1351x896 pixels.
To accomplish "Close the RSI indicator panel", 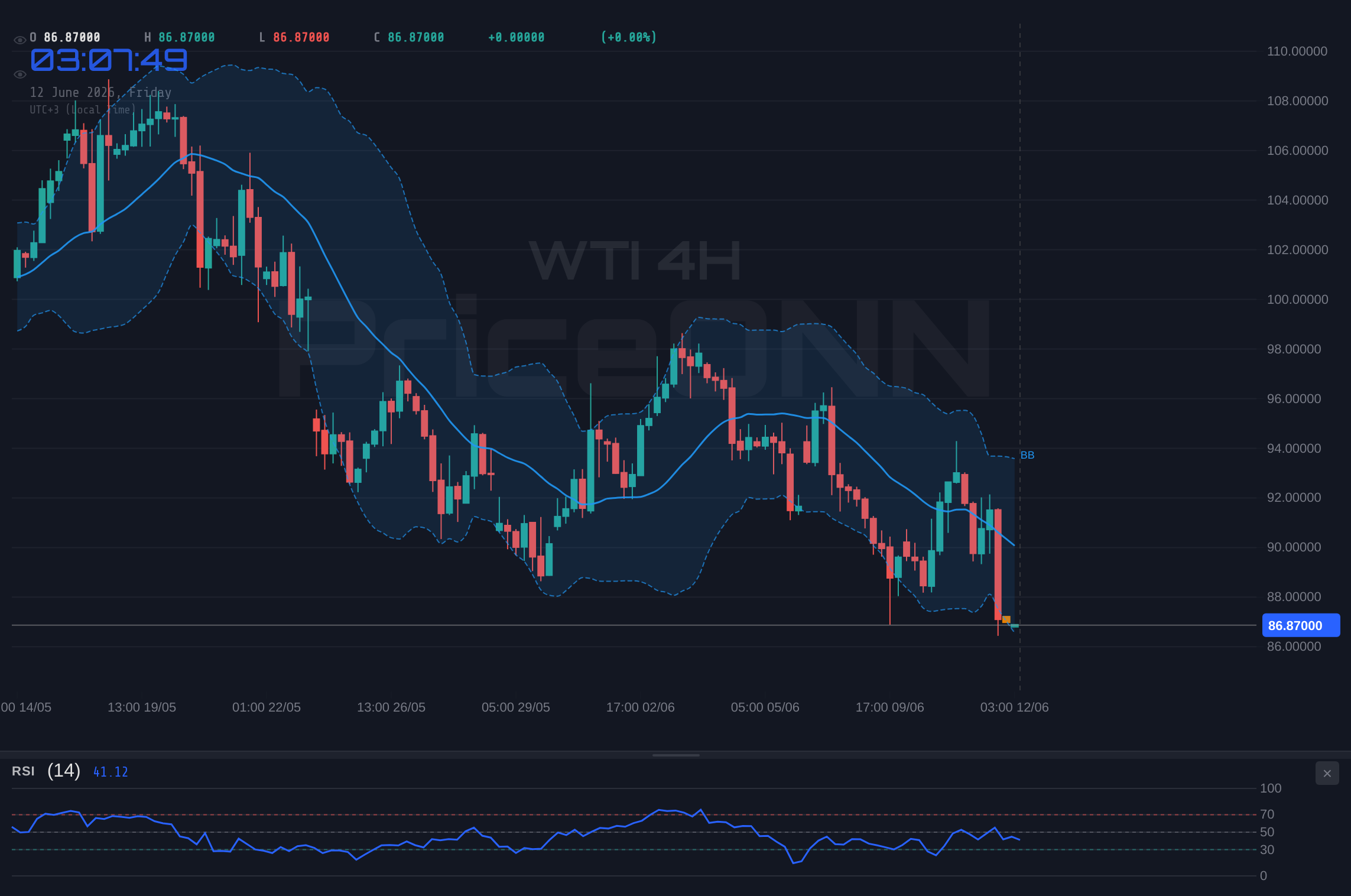I will (x=1327, y=773).
